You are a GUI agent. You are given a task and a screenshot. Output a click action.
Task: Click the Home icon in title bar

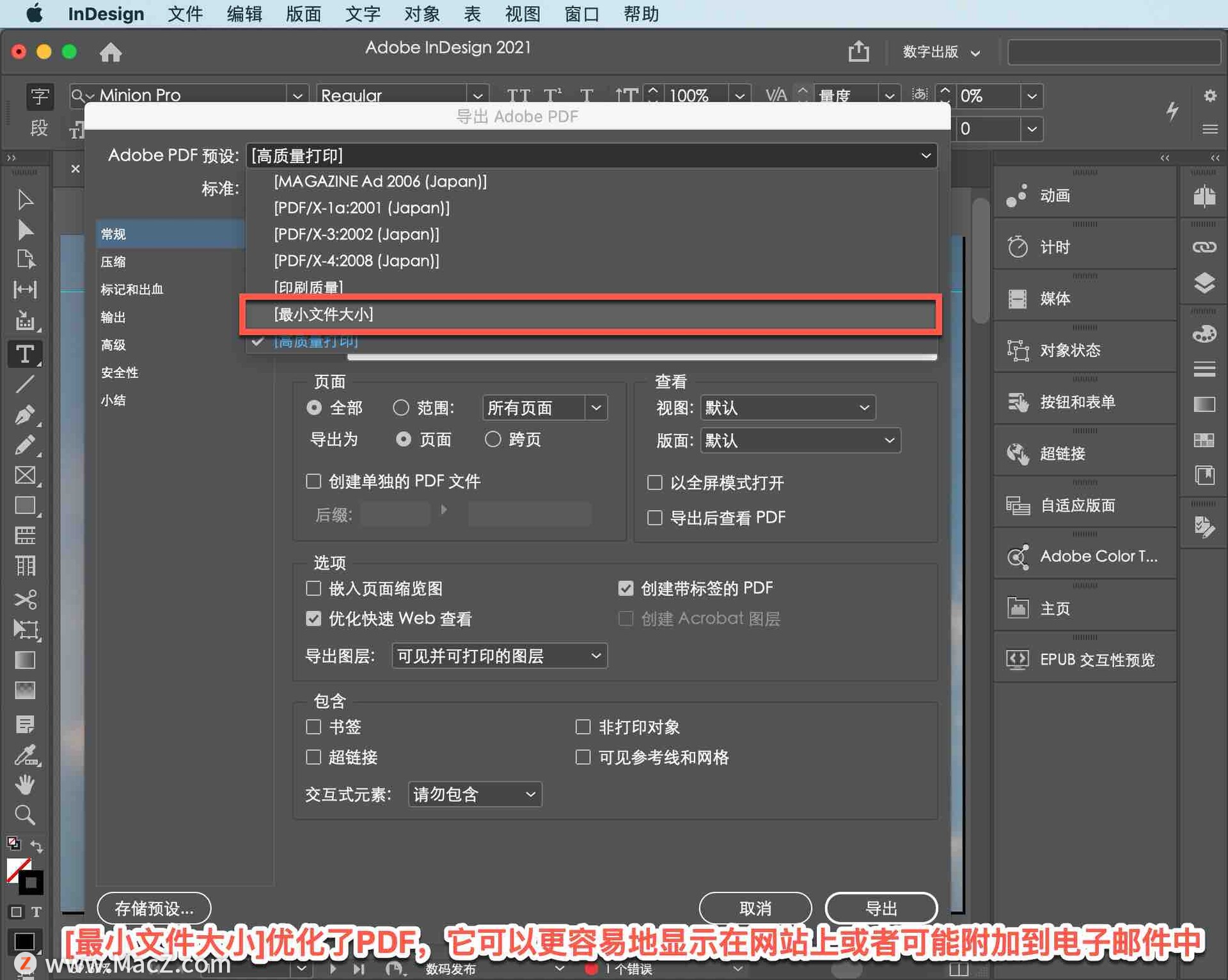(x=111, y=52)
